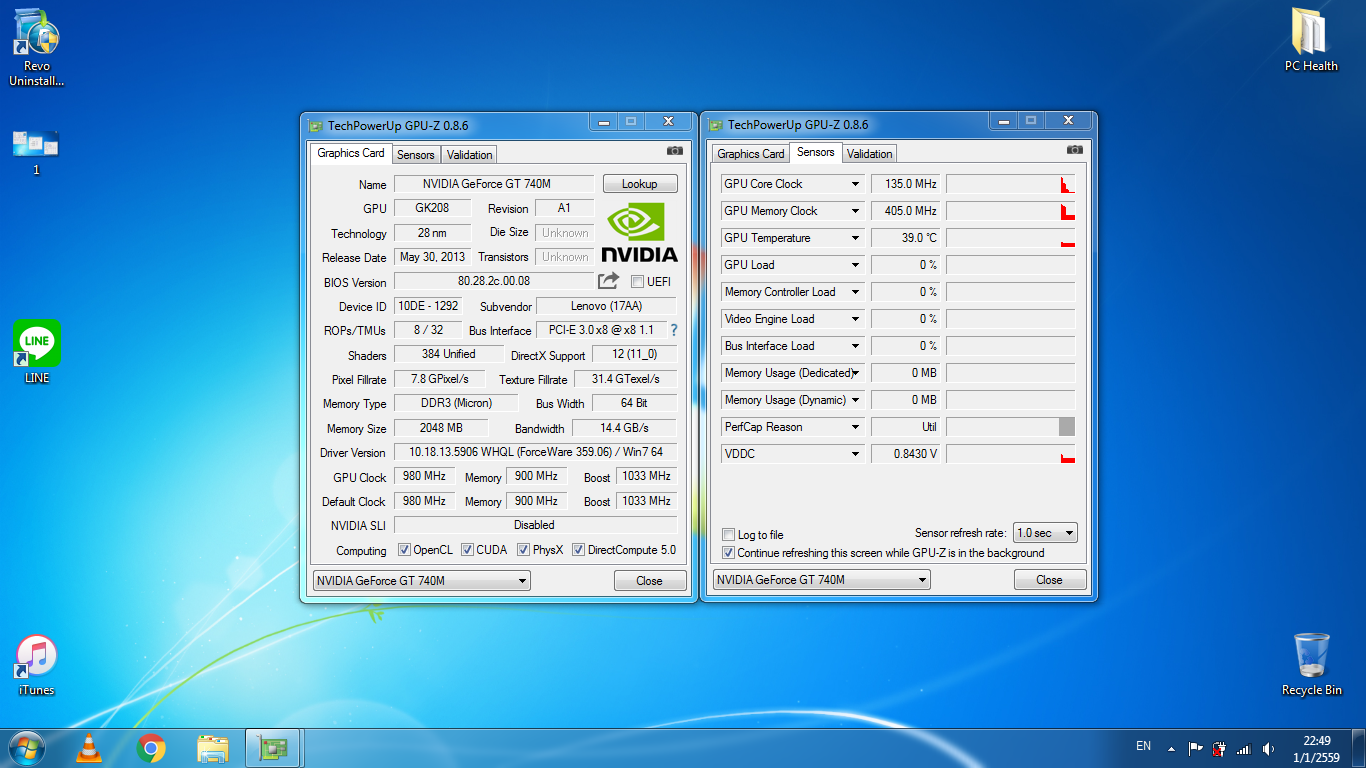
Task: Expand the Memory Usage (Dynamic) dropdown arrow
Action: pyautogui.click(x=856, y=400)
